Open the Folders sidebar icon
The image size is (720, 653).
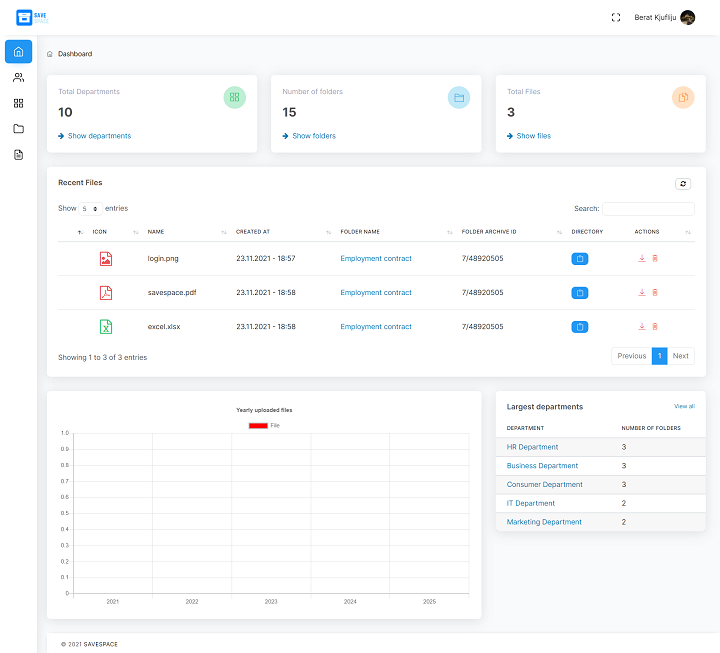pos(18,129)
